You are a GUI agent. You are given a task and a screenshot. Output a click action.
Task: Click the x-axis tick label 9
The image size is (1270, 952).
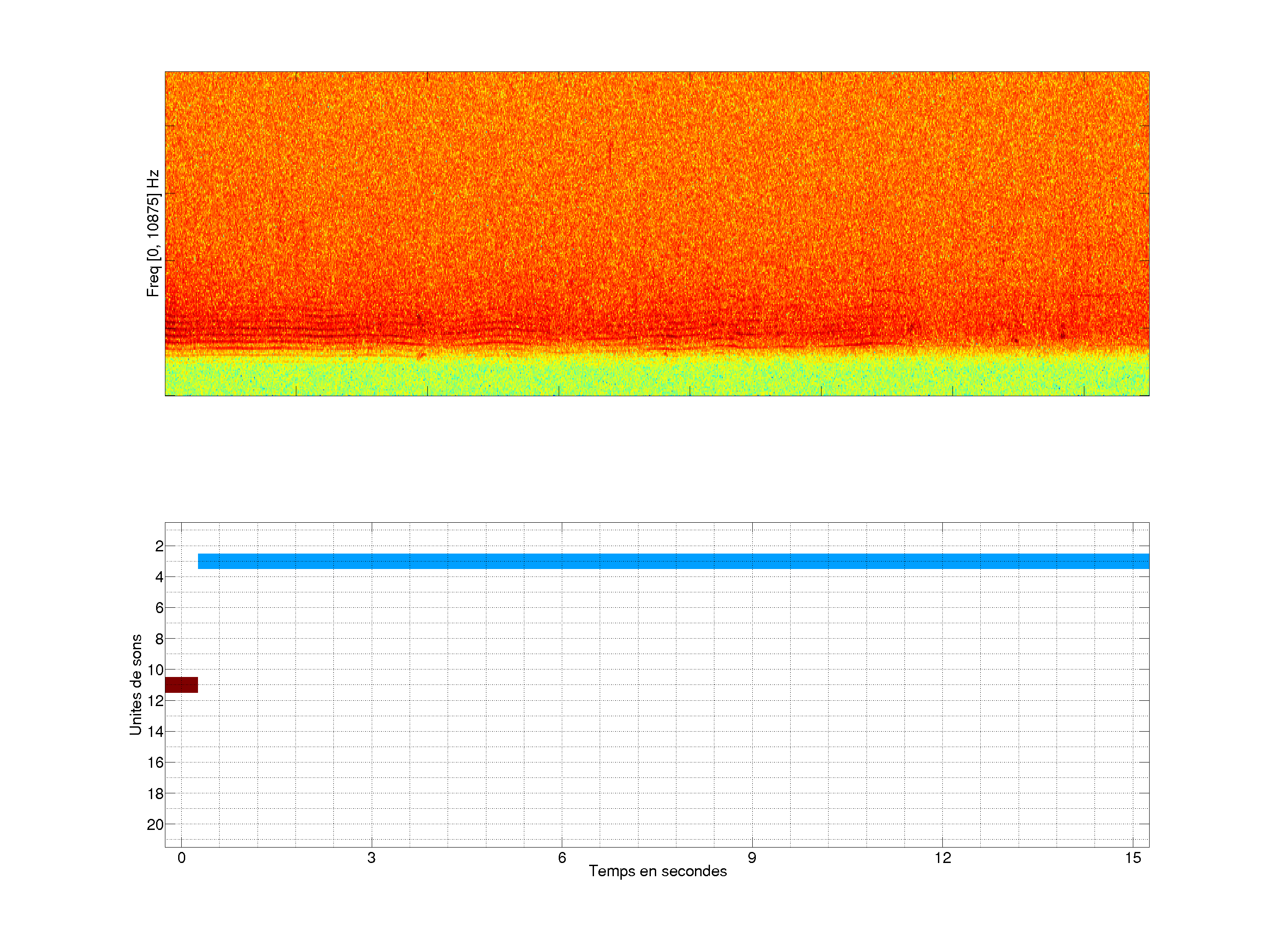pos(751,858)
